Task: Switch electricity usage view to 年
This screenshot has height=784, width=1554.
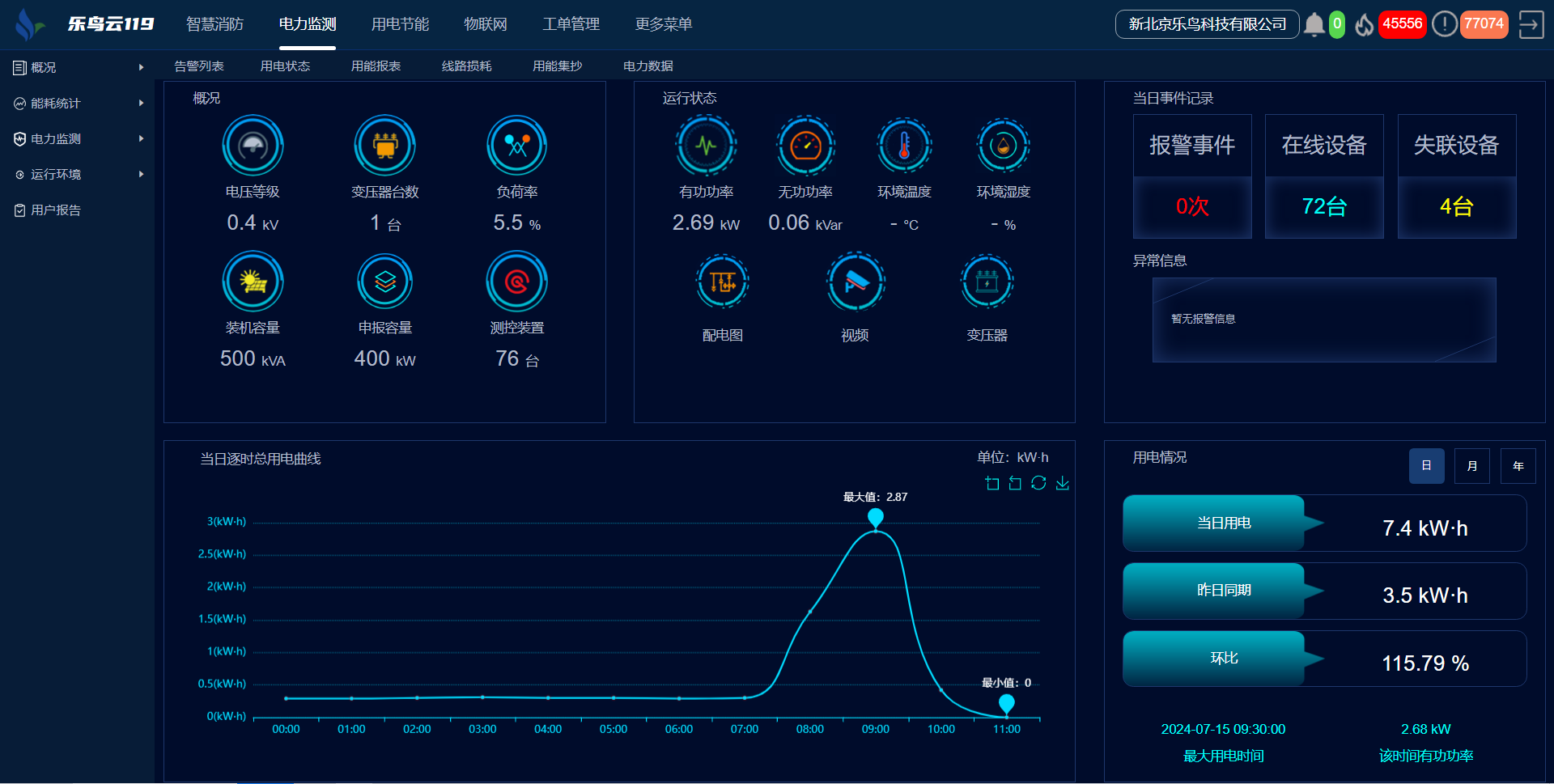Action: click(1518, 466)
